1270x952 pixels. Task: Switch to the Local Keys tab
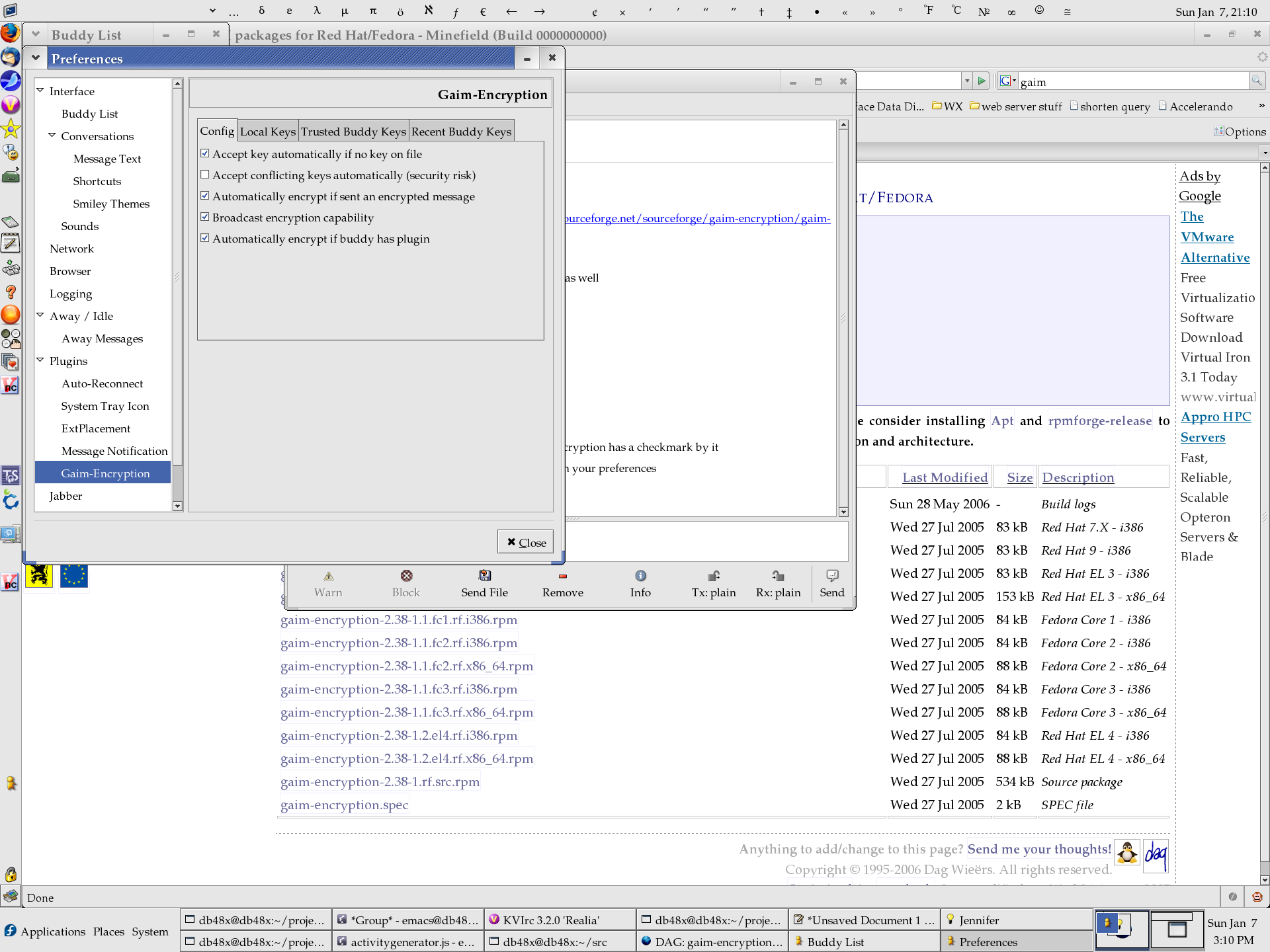[268, 132]
